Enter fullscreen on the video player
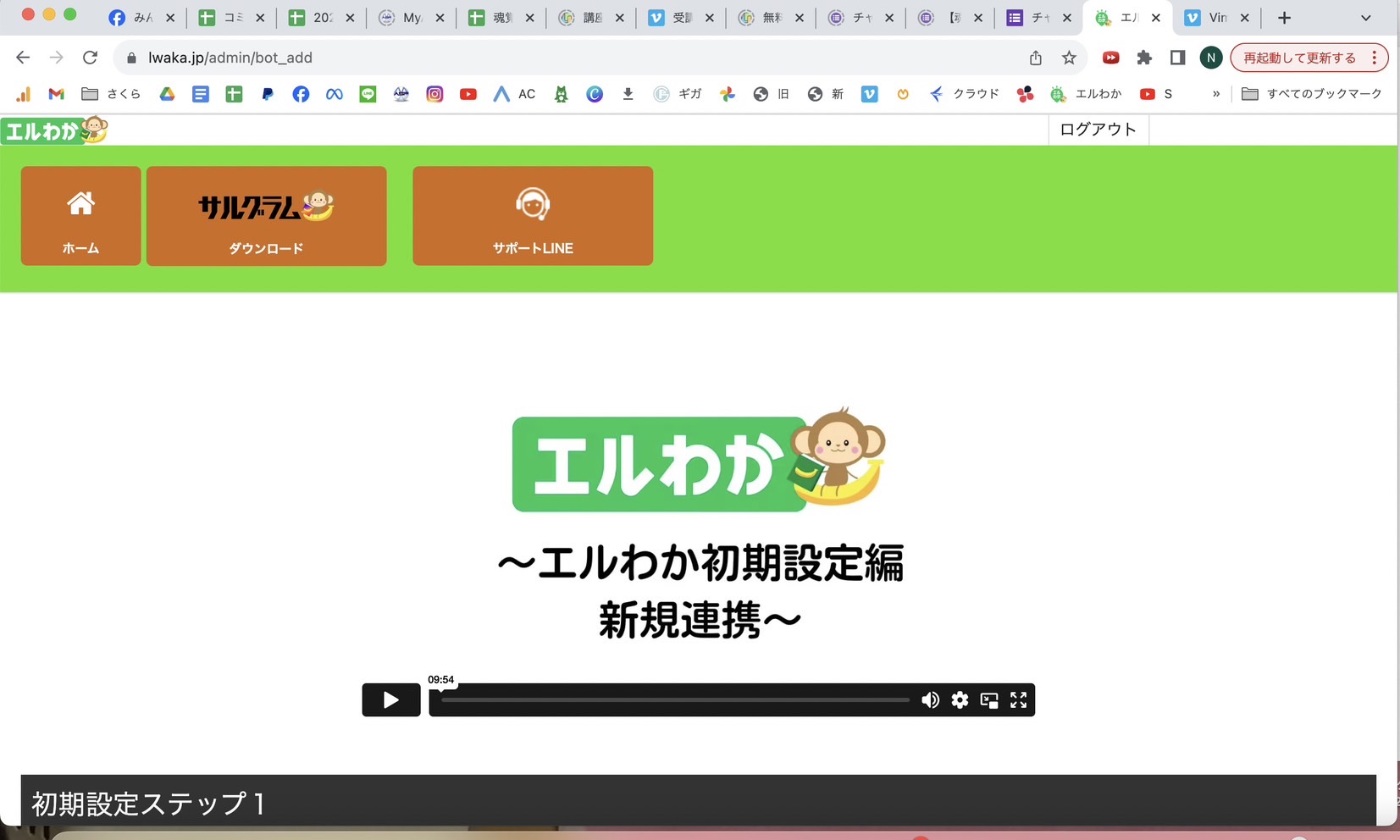The width and height of the screenshot is (1400, 840). (x=1018, y=699)
